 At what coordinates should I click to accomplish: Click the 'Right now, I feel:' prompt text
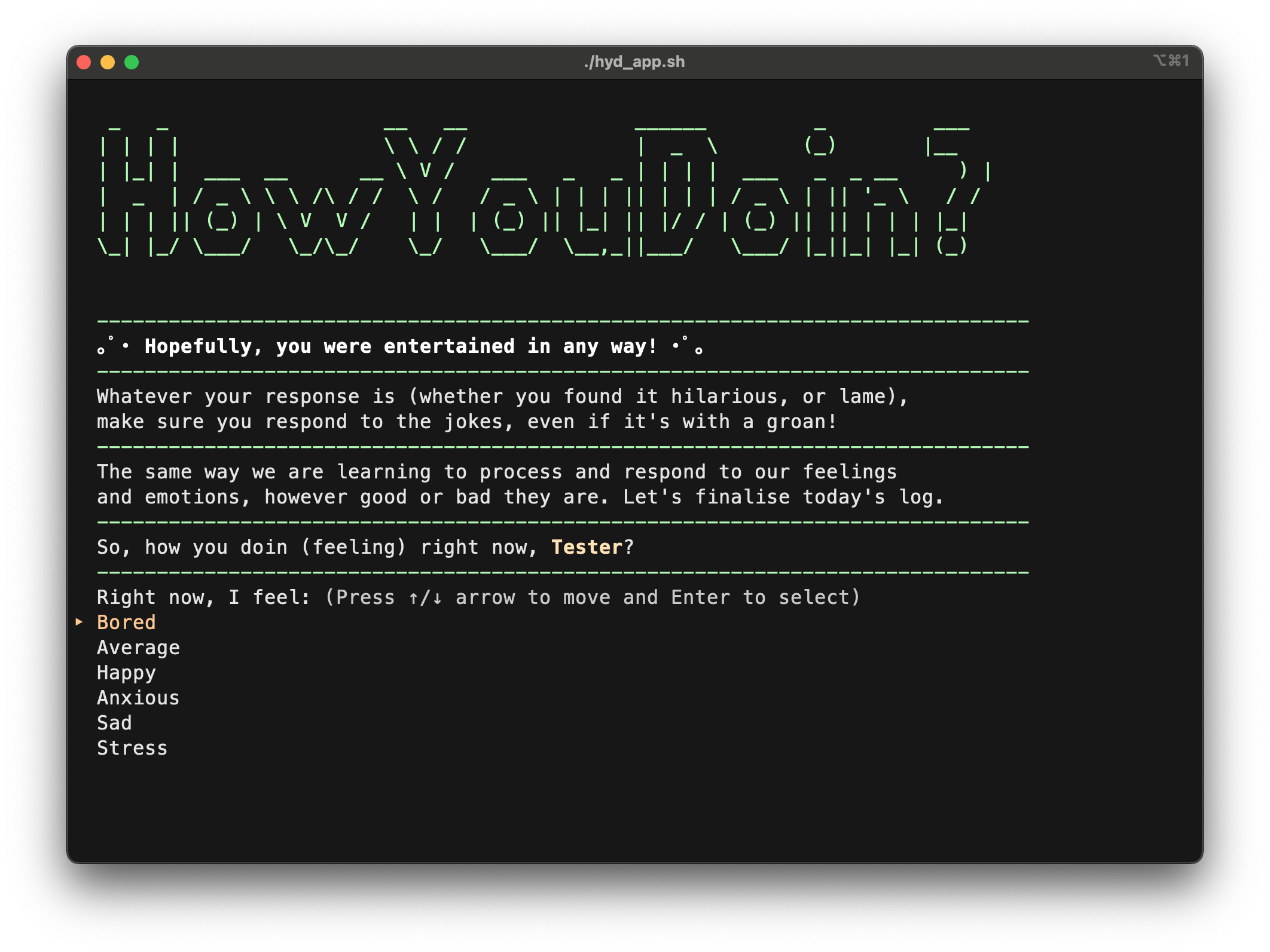(x=203, y=597)
